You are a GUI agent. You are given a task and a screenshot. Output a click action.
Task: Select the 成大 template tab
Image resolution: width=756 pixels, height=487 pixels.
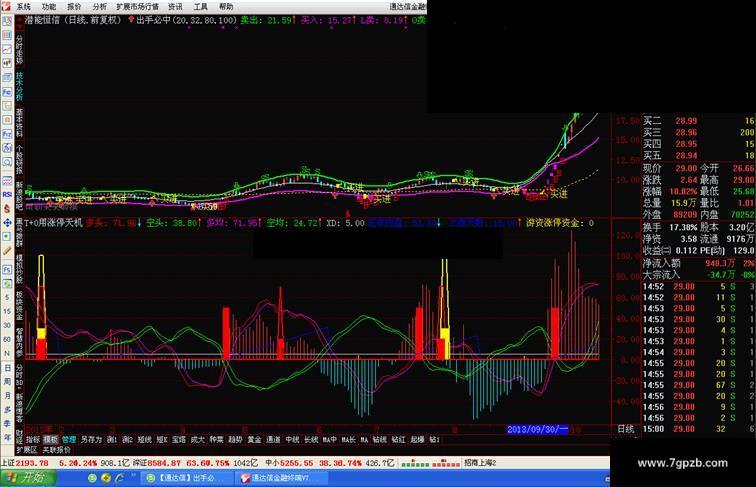click(x=198, y=440)
